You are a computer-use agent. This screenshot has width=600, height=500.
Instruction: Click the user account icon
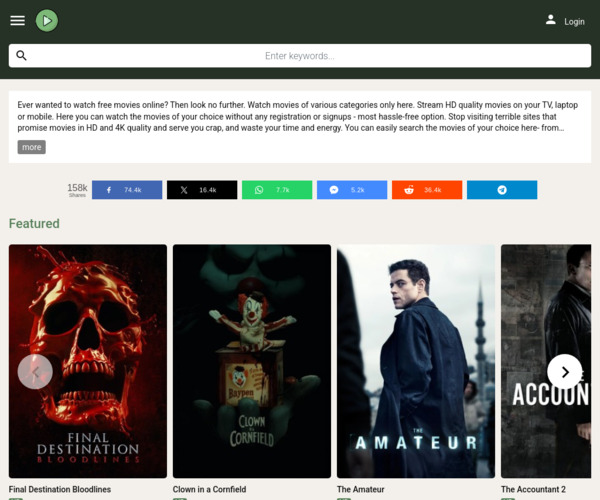tap(551, 20)
